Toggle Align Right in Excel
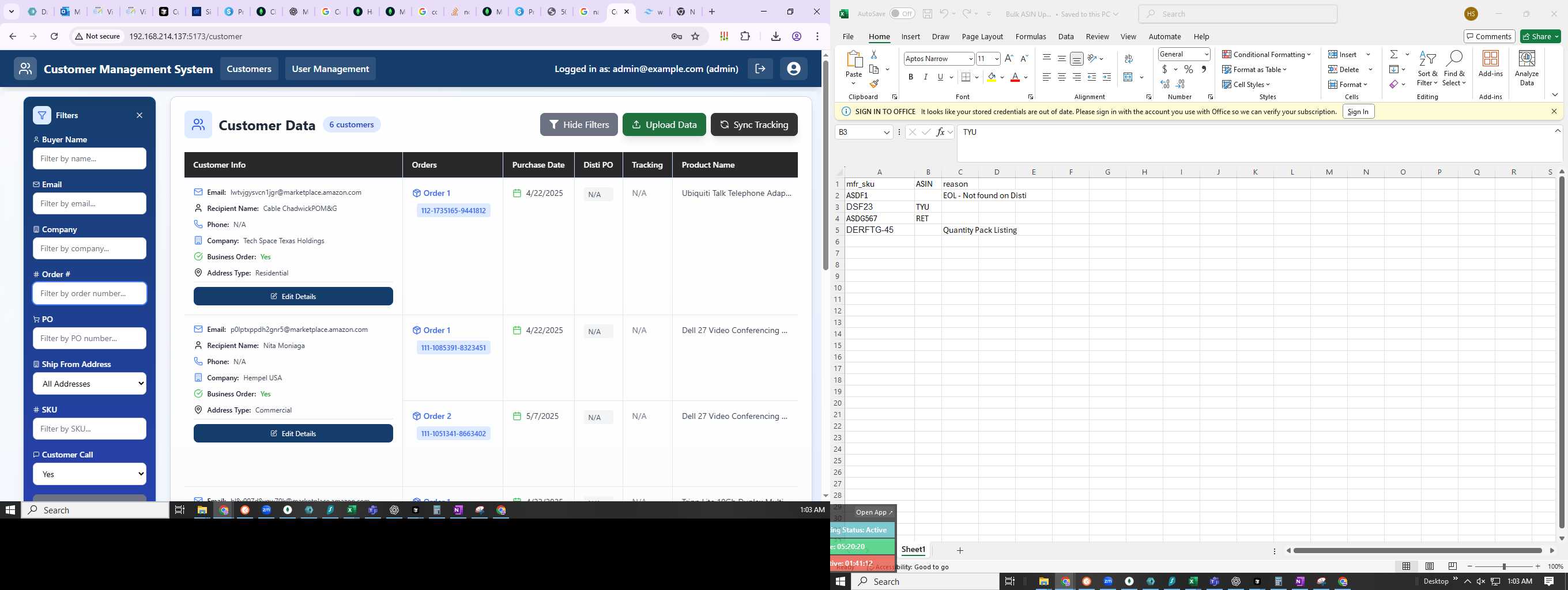The image size is (1568, 590). click(1076, 77)
